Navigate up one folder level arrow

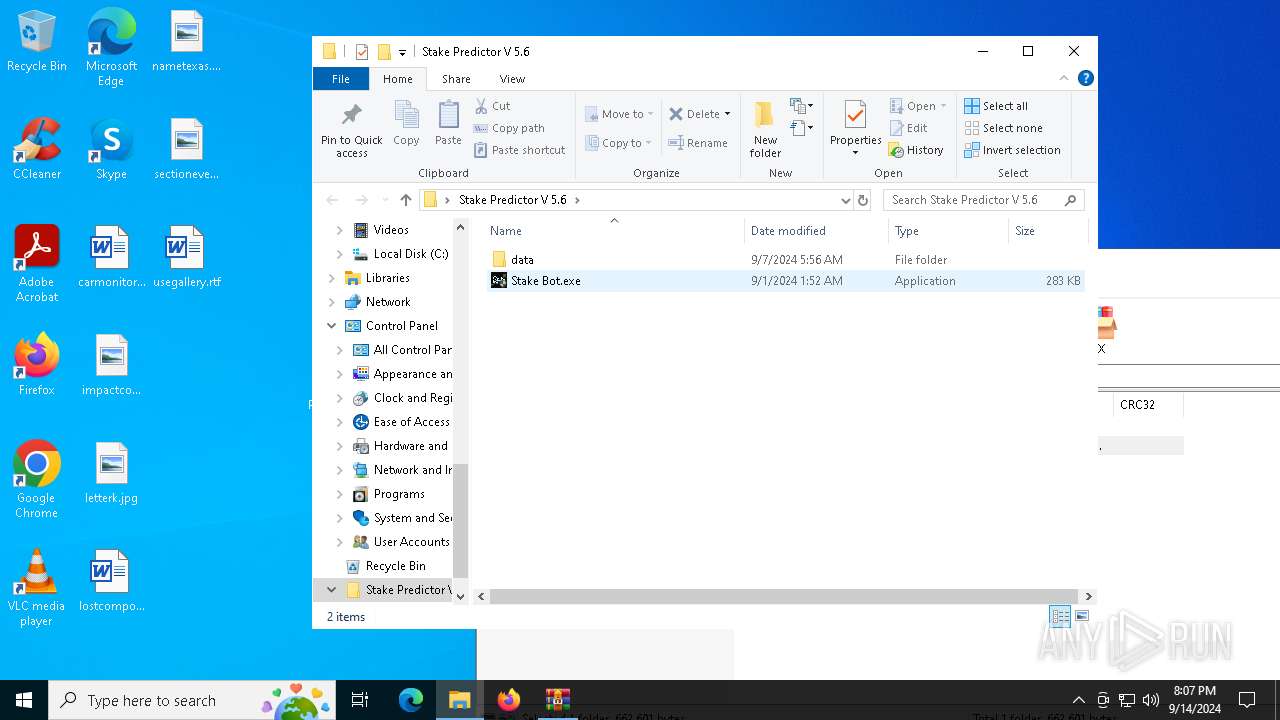405,200
